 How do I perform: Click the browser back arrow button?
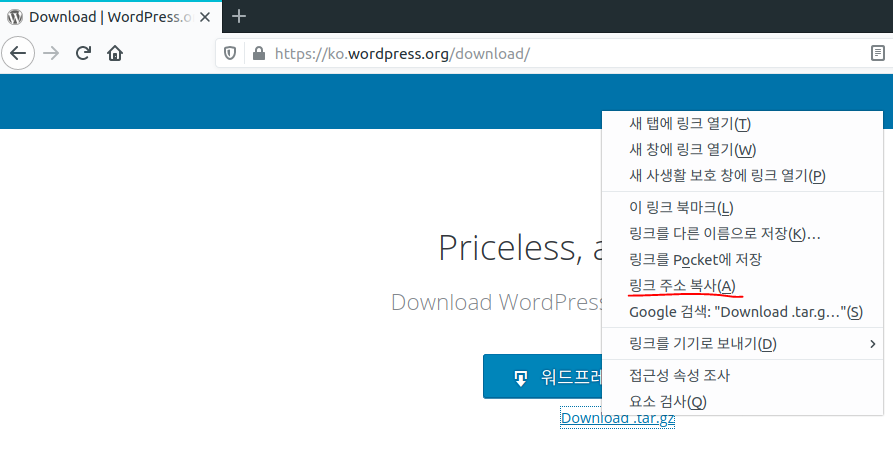point(18,54)
